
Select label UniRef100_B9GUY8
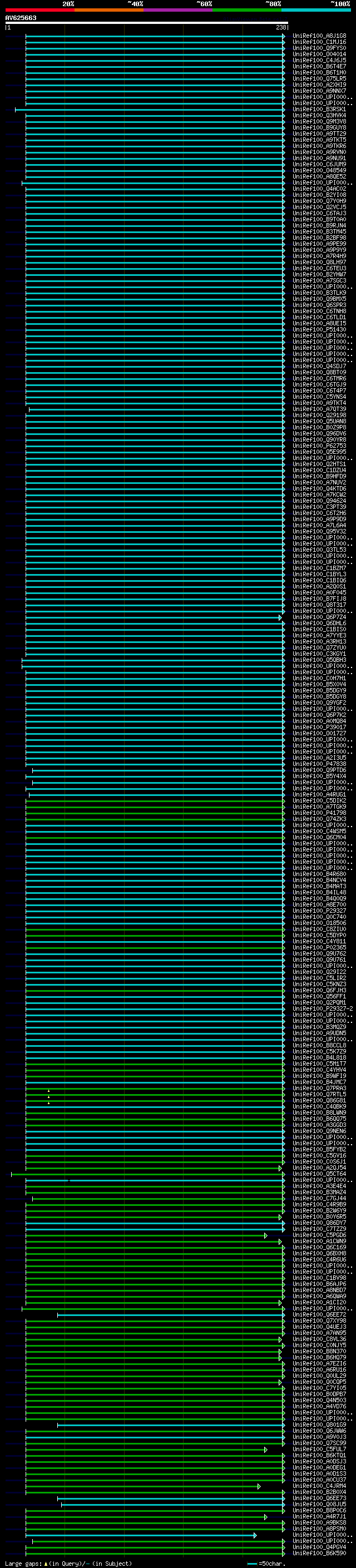[x=319, y=128]
